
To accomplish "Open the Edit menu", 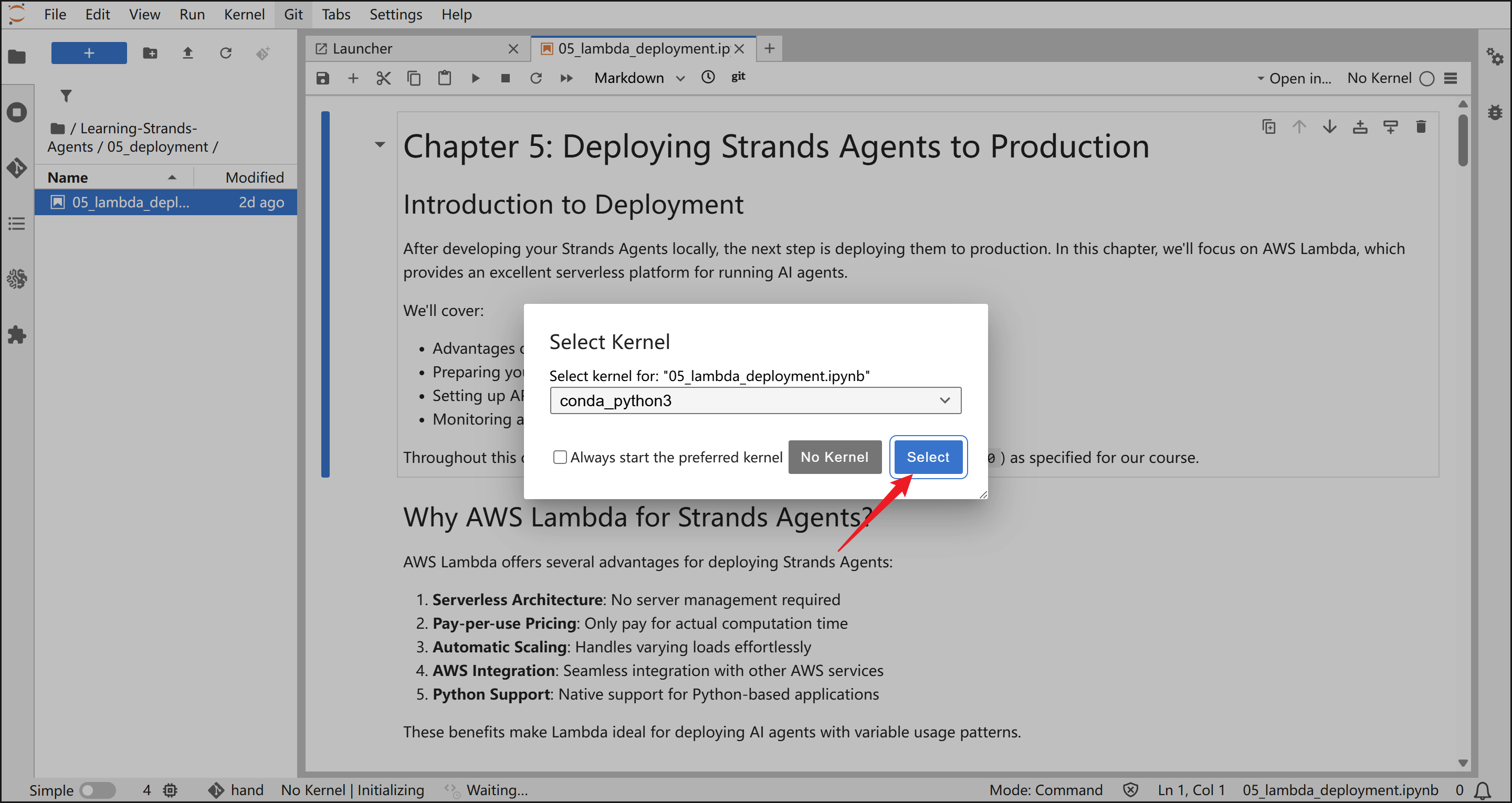I will [98, 14].
